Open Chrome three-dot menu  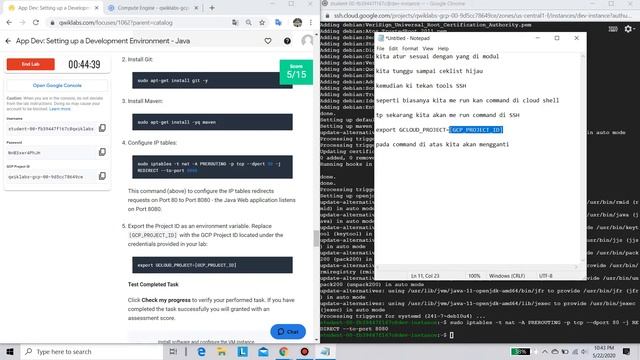311,22
